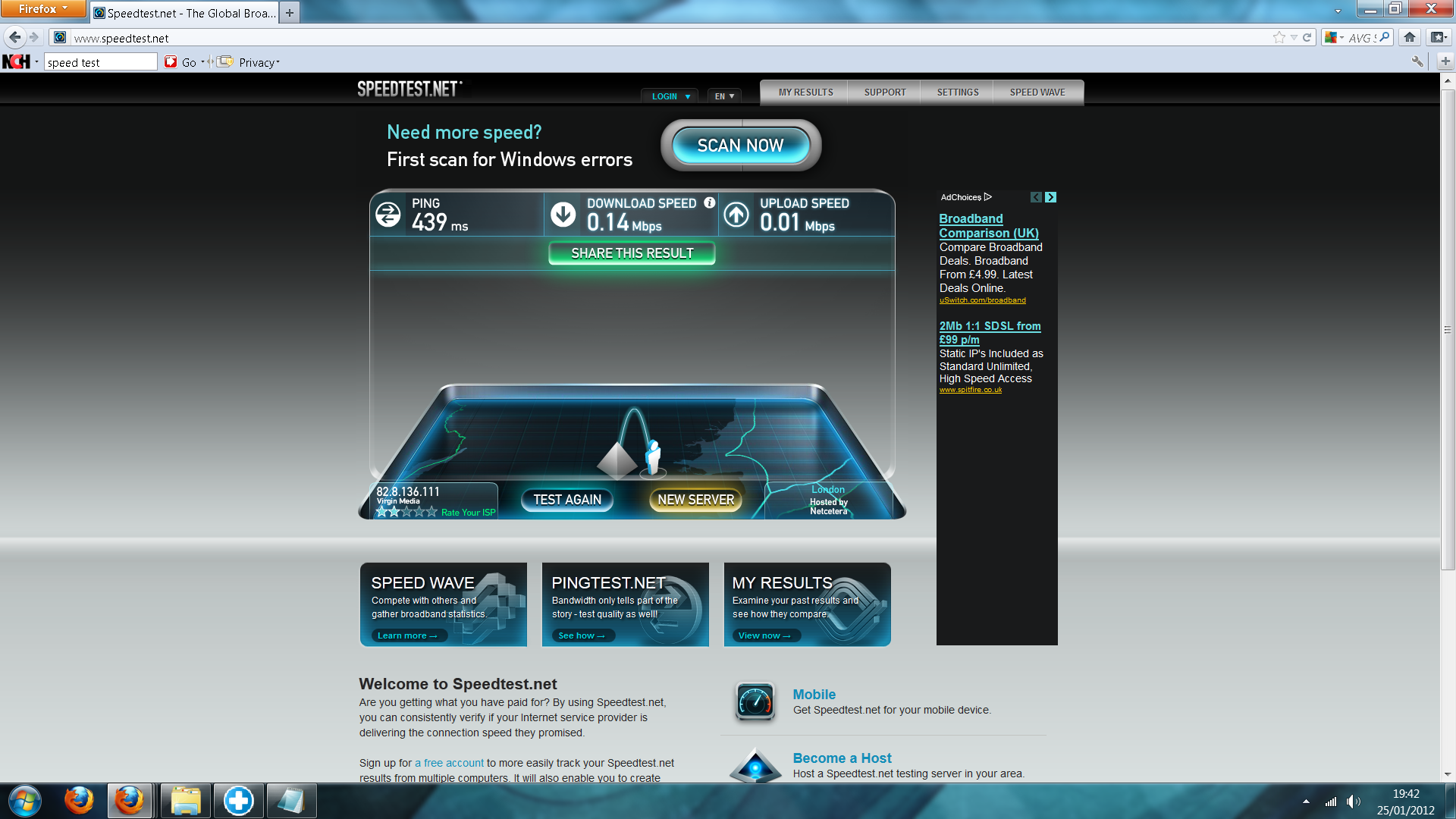Click the reload icon in address bar

[x=1307, y=37]
